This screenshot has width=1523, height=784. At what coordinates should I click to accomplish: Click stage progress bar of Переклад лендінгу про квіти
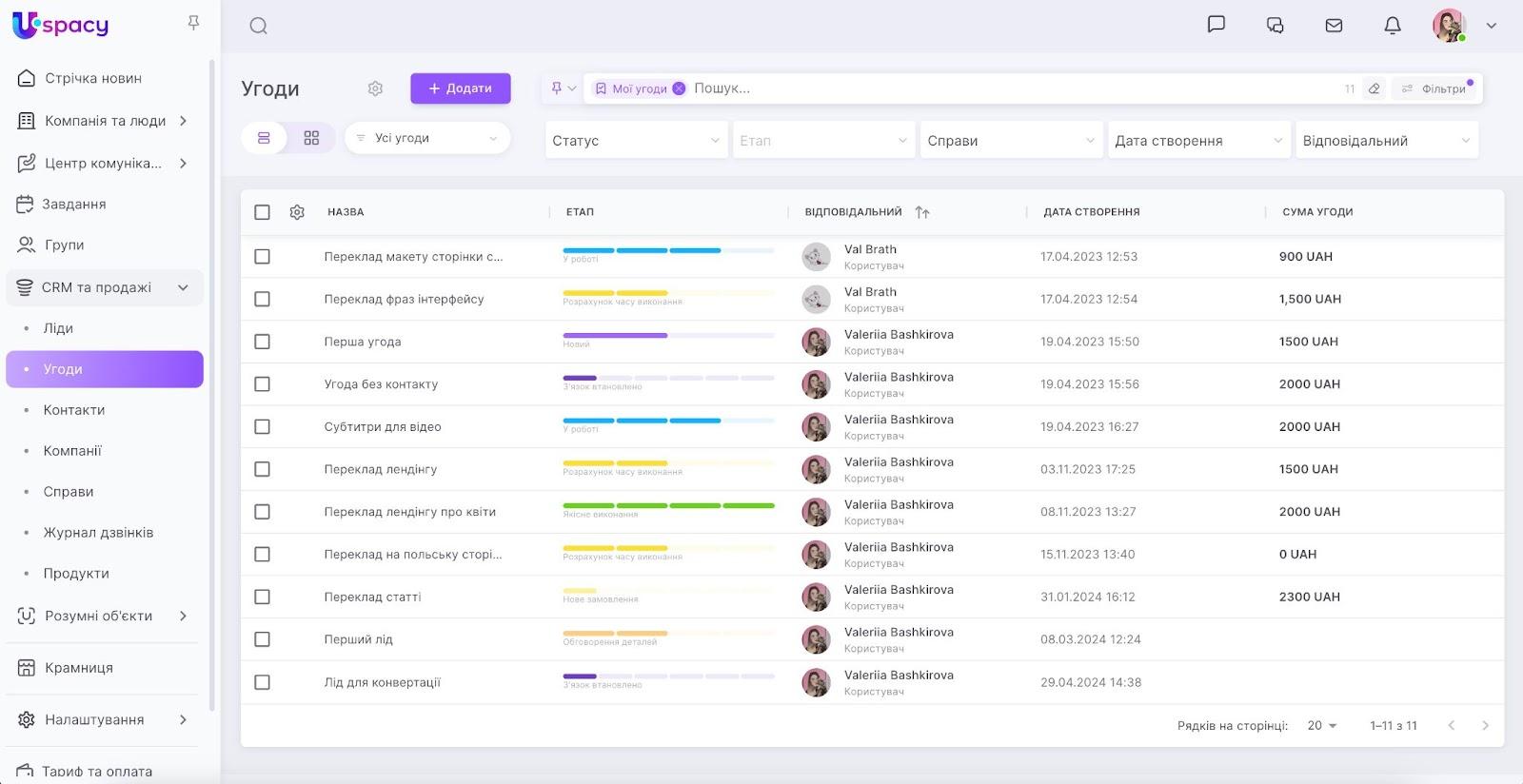point(668,505)
